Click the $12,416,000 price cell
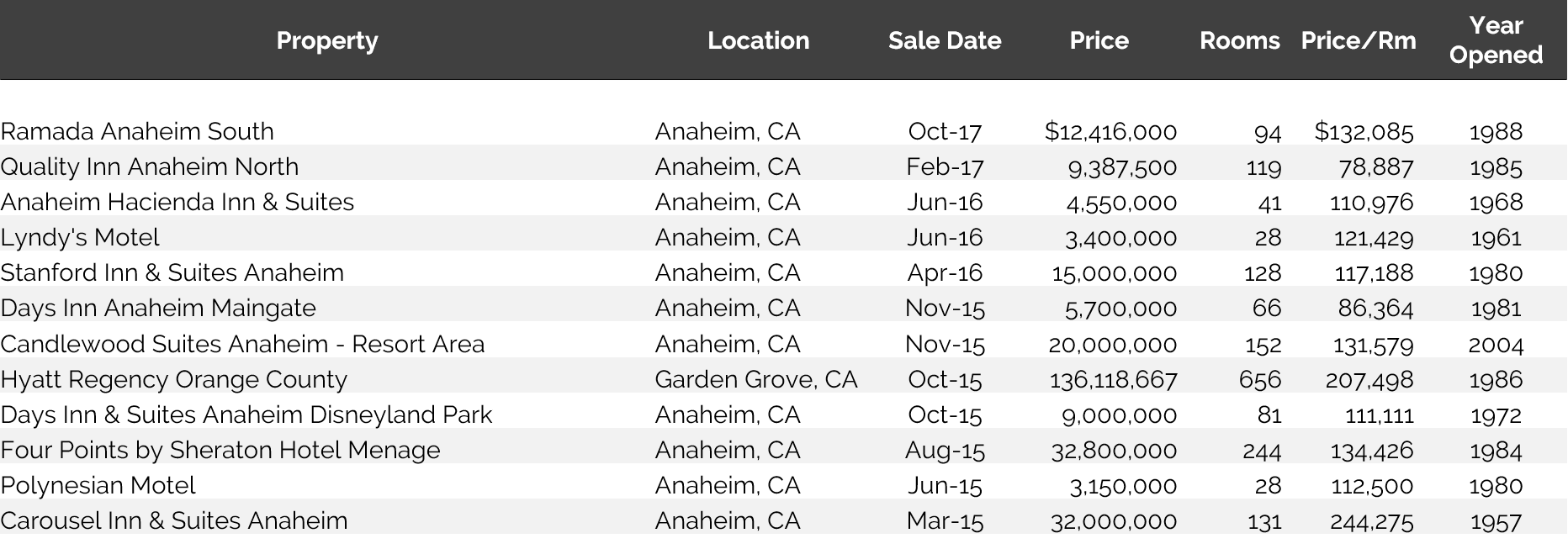 pos(1110,131)
